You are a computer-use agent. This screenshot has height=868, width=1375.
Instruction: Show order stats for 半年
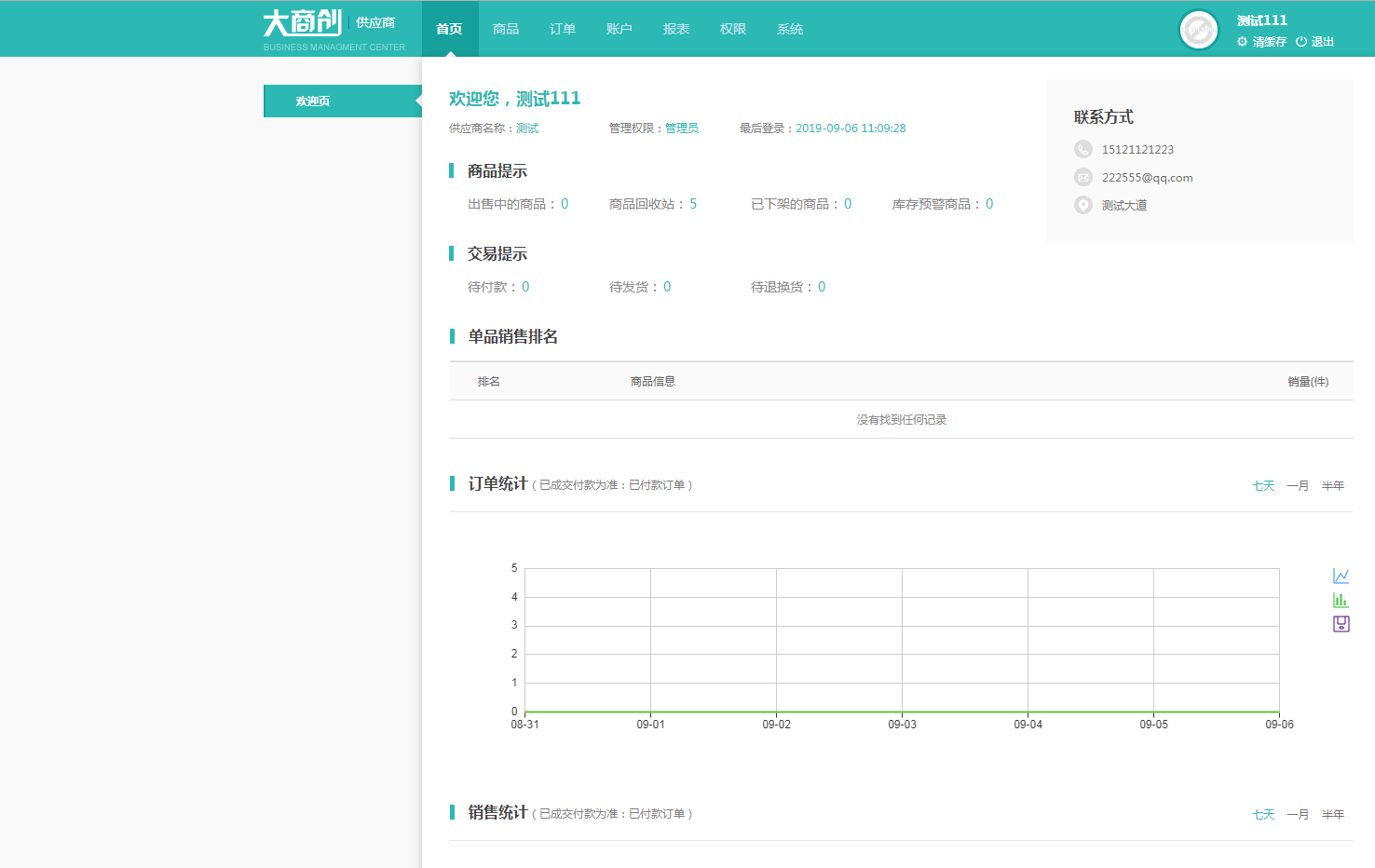pos(1333,486)
